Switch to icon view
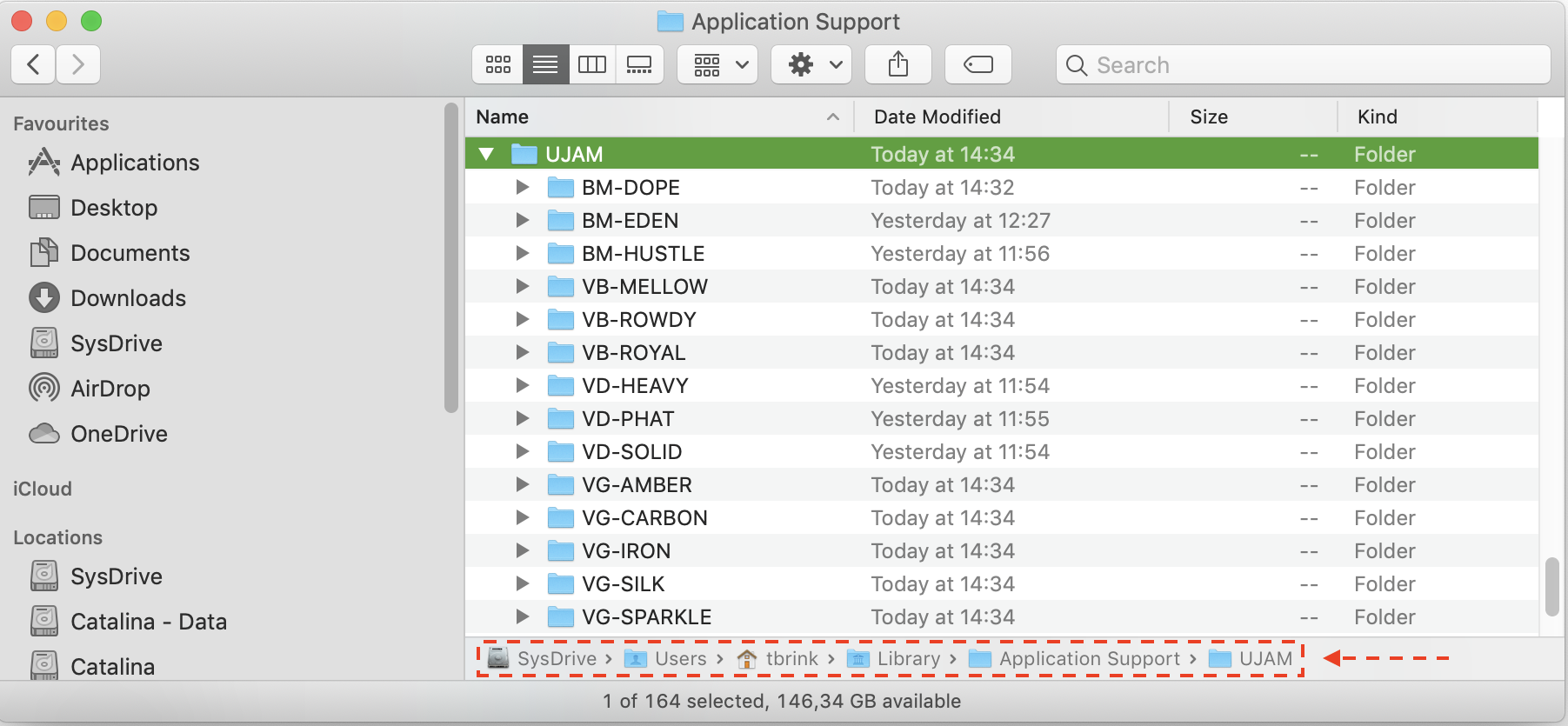The width and height of the screenshot is (1568, 726). pyautogui.click(x=498, y=64)
